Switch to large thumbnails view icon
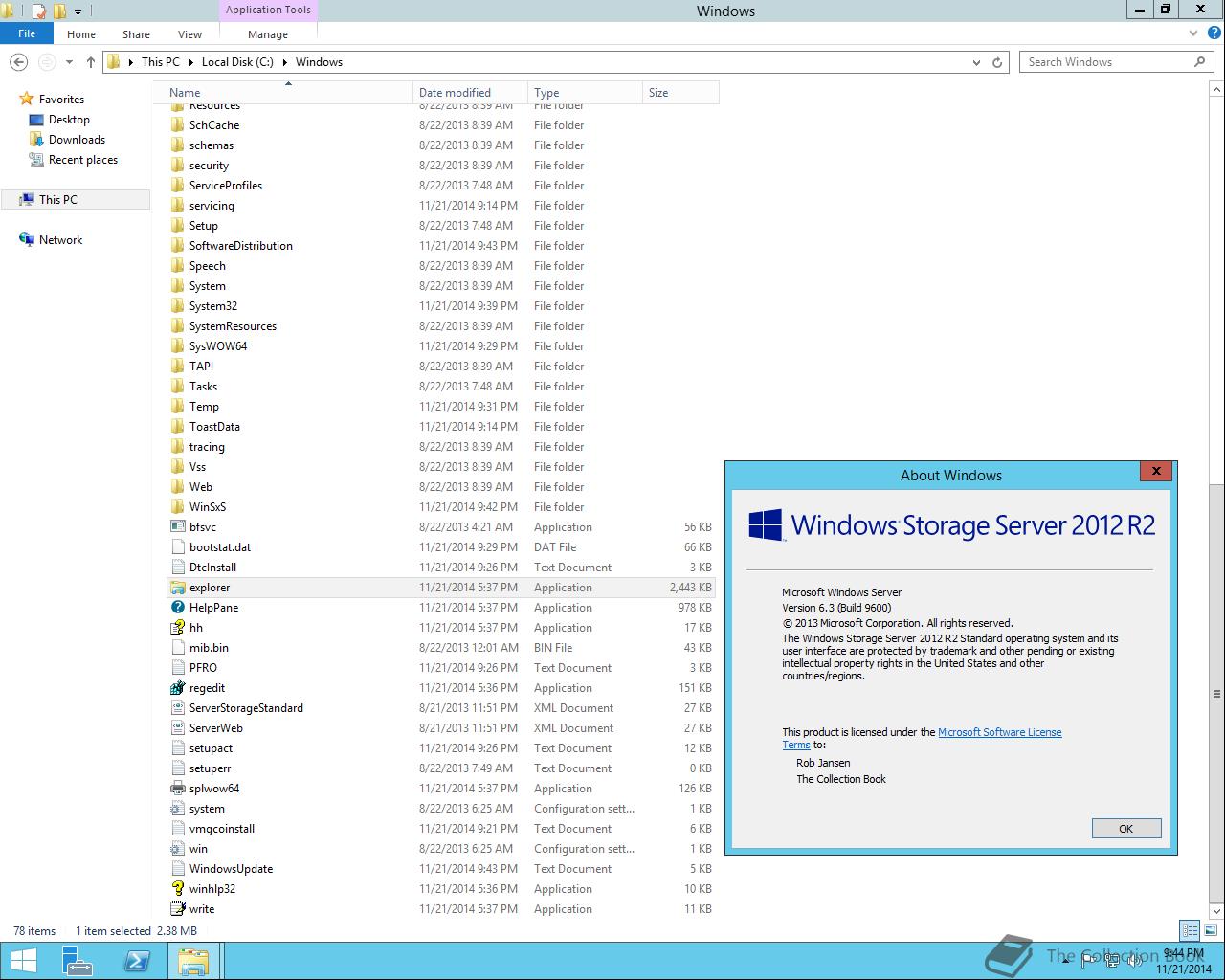Screen dimensions: 1225x980 coord(1211,930)
